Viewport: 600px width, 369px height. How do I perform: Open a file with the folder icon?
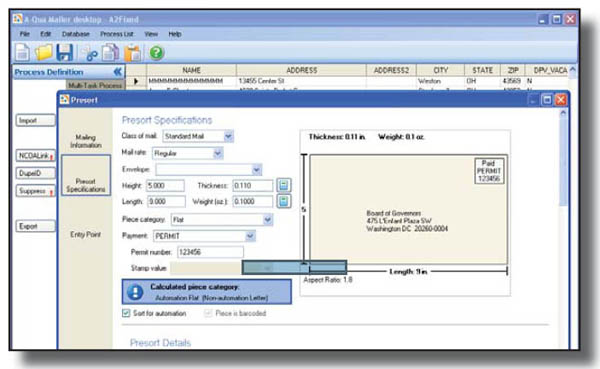(x=44, y=52)
